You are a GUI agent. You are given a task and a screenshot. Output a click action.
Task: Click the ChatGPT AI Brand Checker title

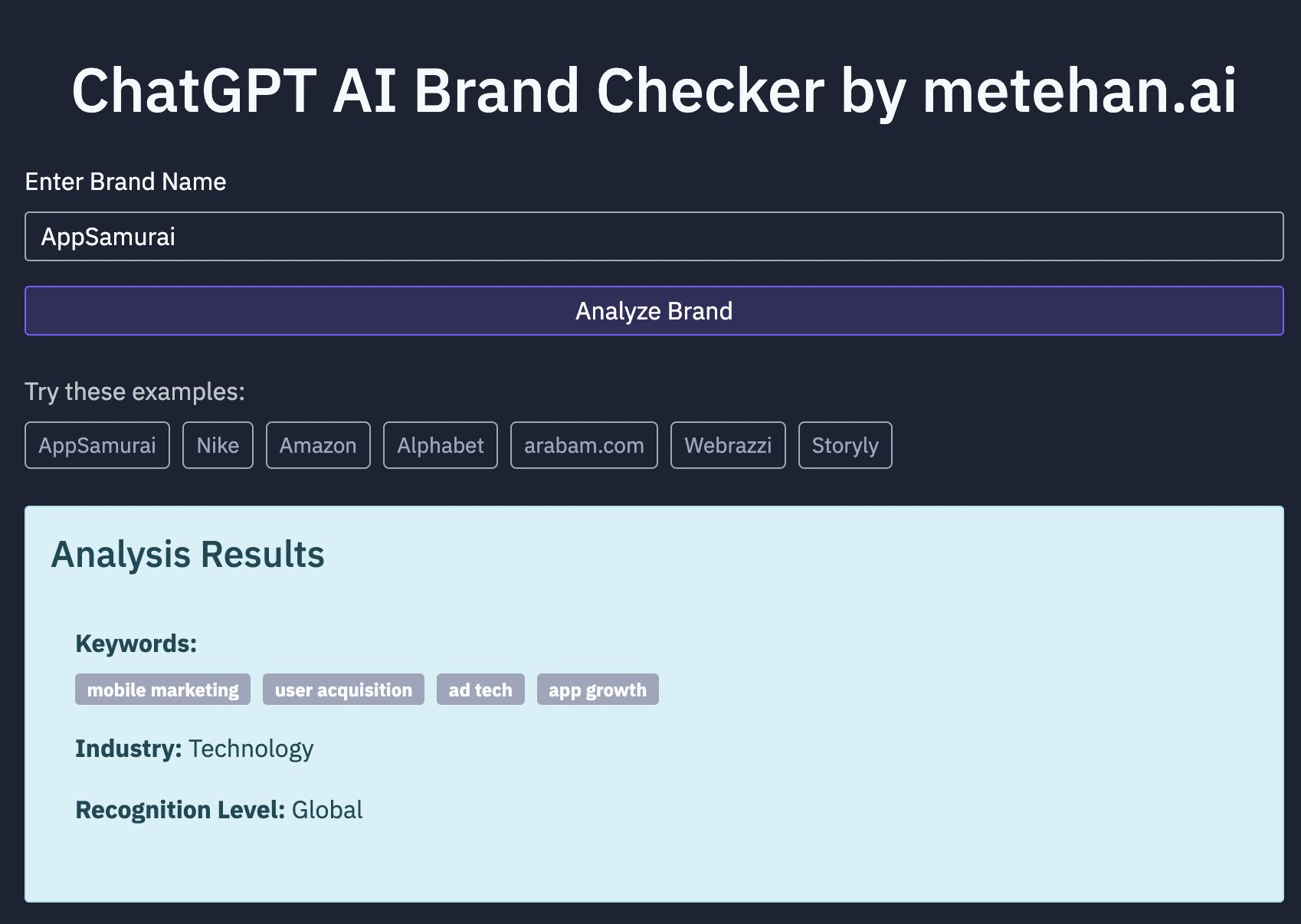click(654, 91)
